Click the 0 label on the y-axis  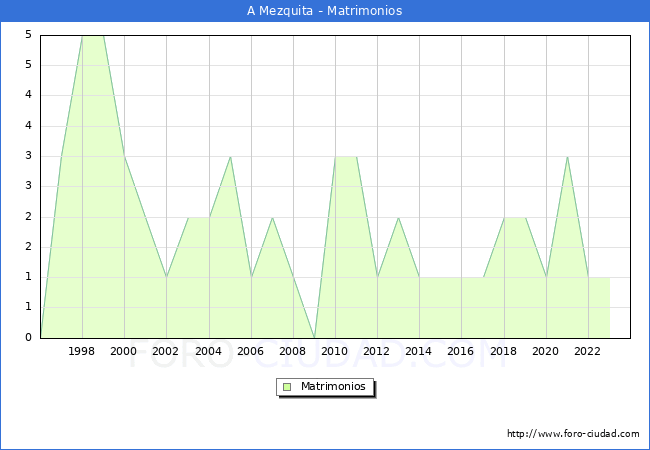coord(28,338)
